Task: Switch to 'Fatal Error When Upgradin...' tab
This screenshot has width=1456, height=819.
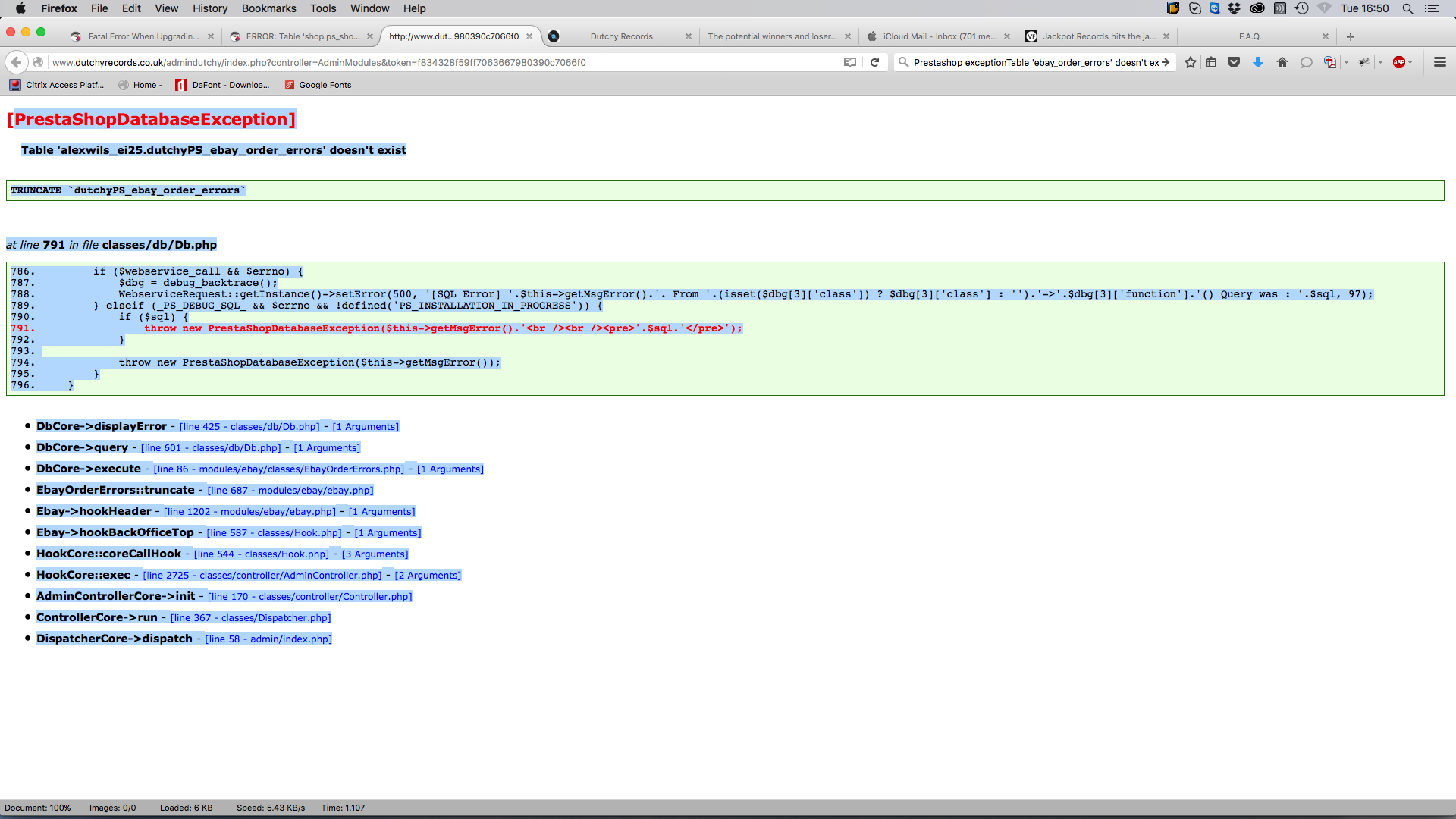Action: coord(142,36)
